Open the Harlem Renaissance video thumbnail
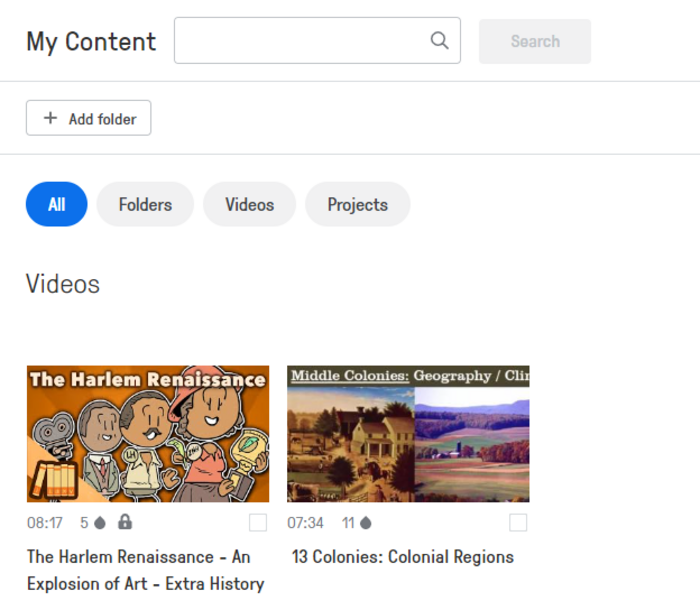 [148, 433]
